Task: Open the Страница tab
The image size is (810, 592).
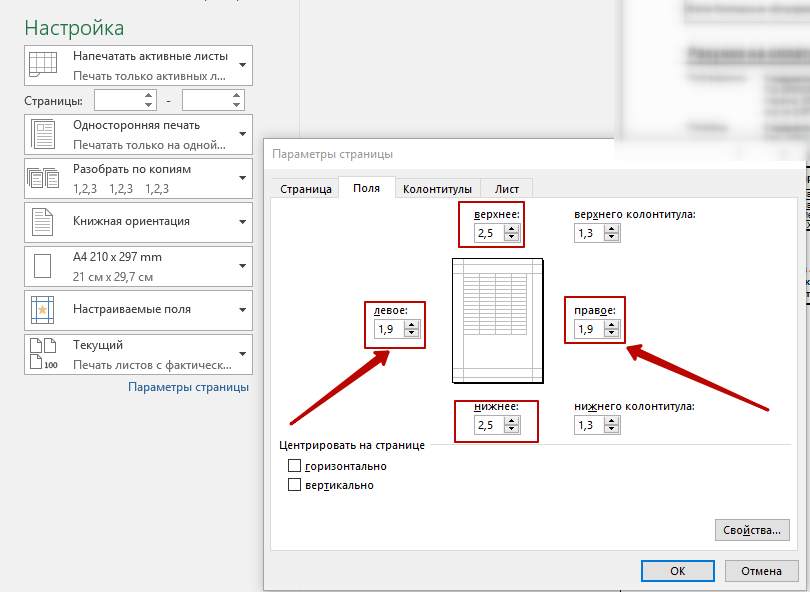Action: pyautogui.click(x=305, y=188)
